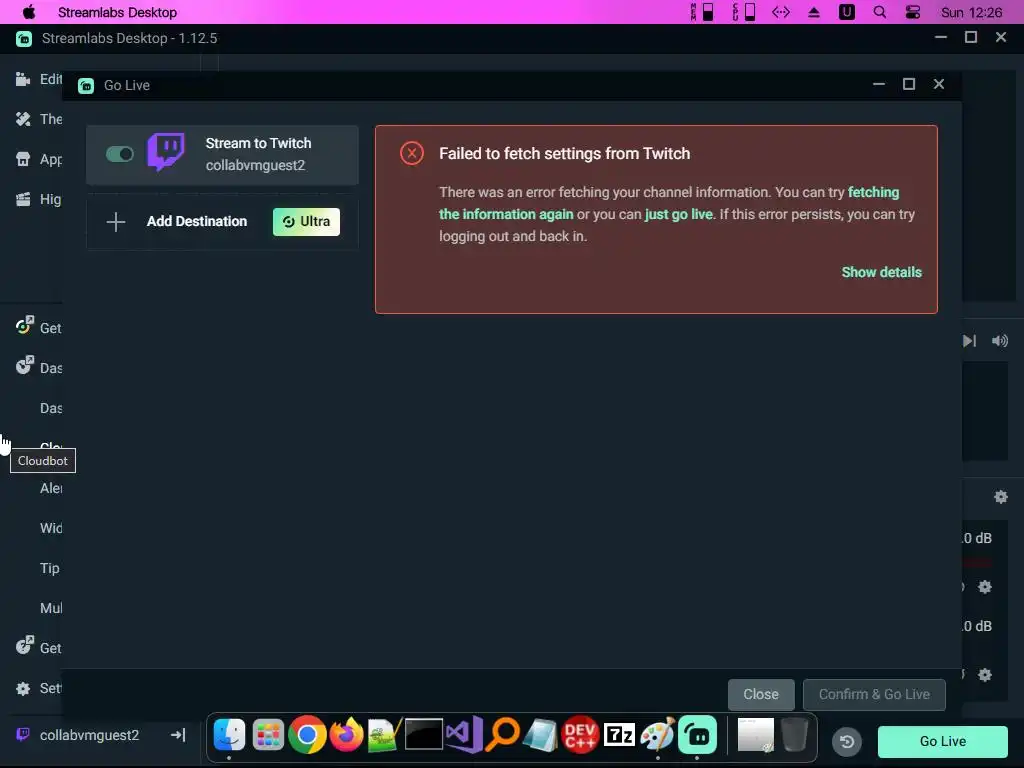Toggle the Stream to Twitch switch
The image size is (1024, 768).
click(x=120, y=154)
